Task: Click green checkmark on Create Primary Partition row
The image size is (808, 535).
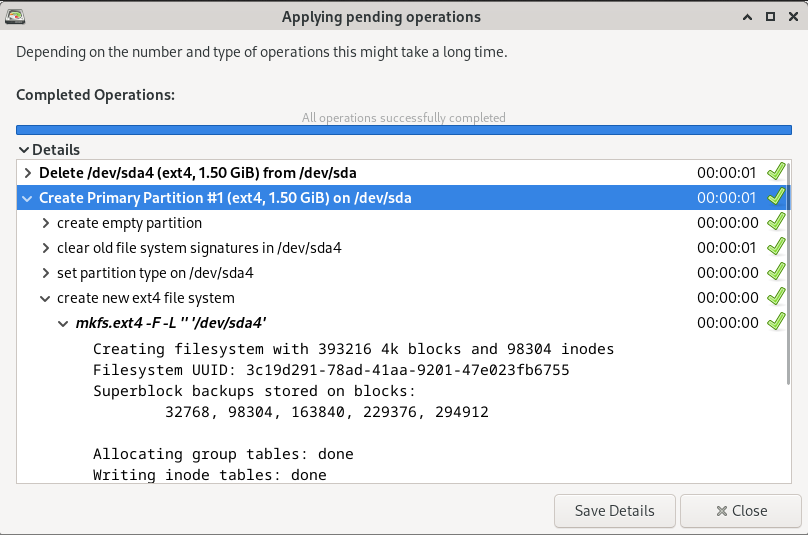Action: 776,197
